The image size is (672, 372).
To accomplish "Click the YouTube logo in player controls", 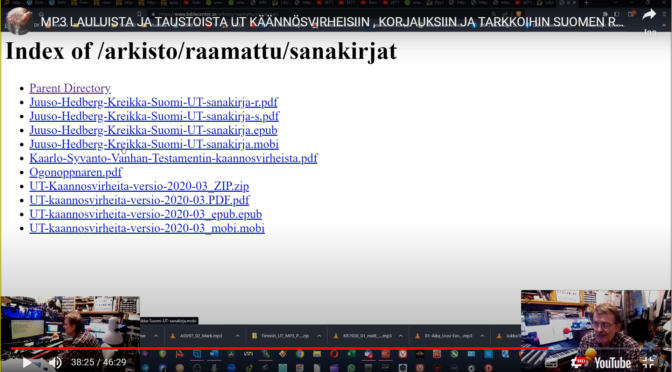I will click(612, 363).
